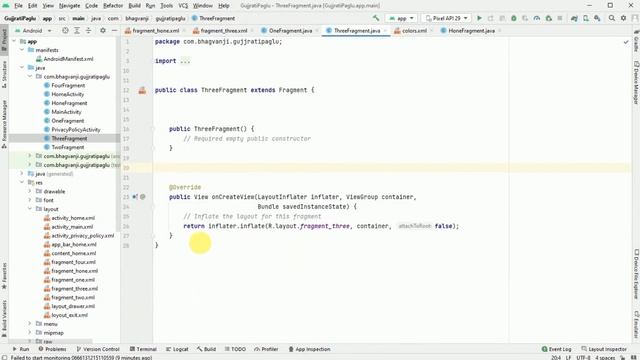Open the Android project view dropdown
This screenshot has width=640, height=360.
pyautogui.click(x=33, y=31)
